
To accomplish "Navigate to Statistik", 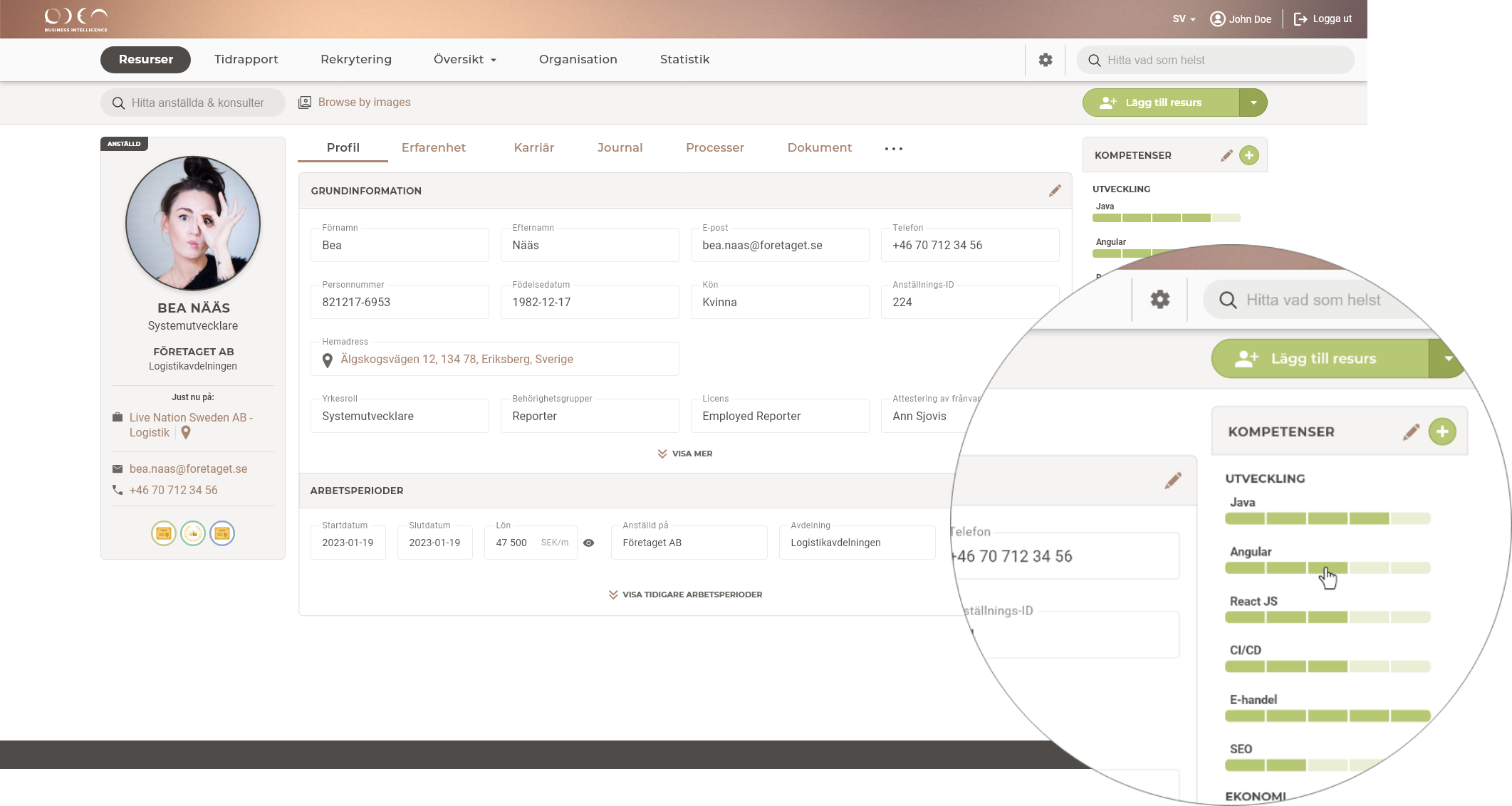I will click(x=685, y=60).
